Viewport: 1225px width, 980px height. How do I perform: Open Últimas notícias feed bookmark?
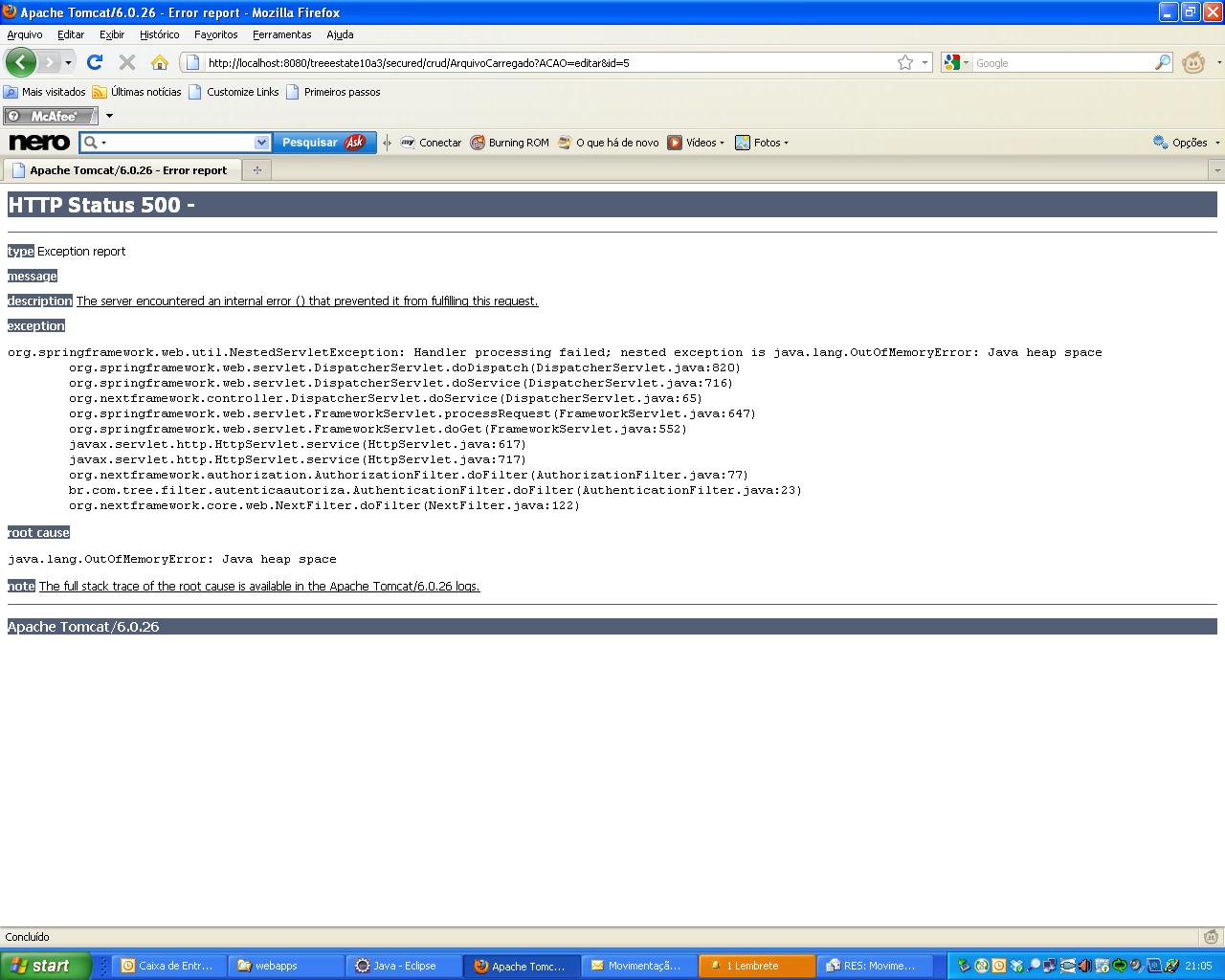click(137, 92)
